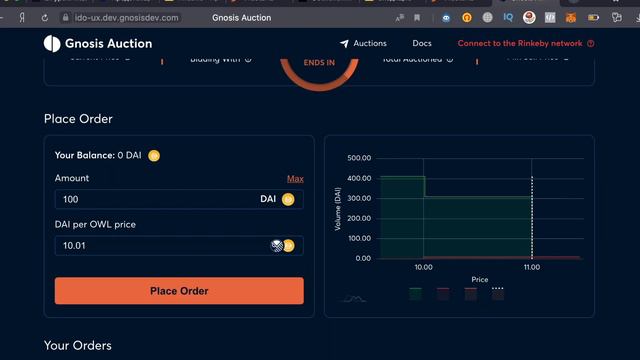Open the IQ browser extension

coord(508,17)
